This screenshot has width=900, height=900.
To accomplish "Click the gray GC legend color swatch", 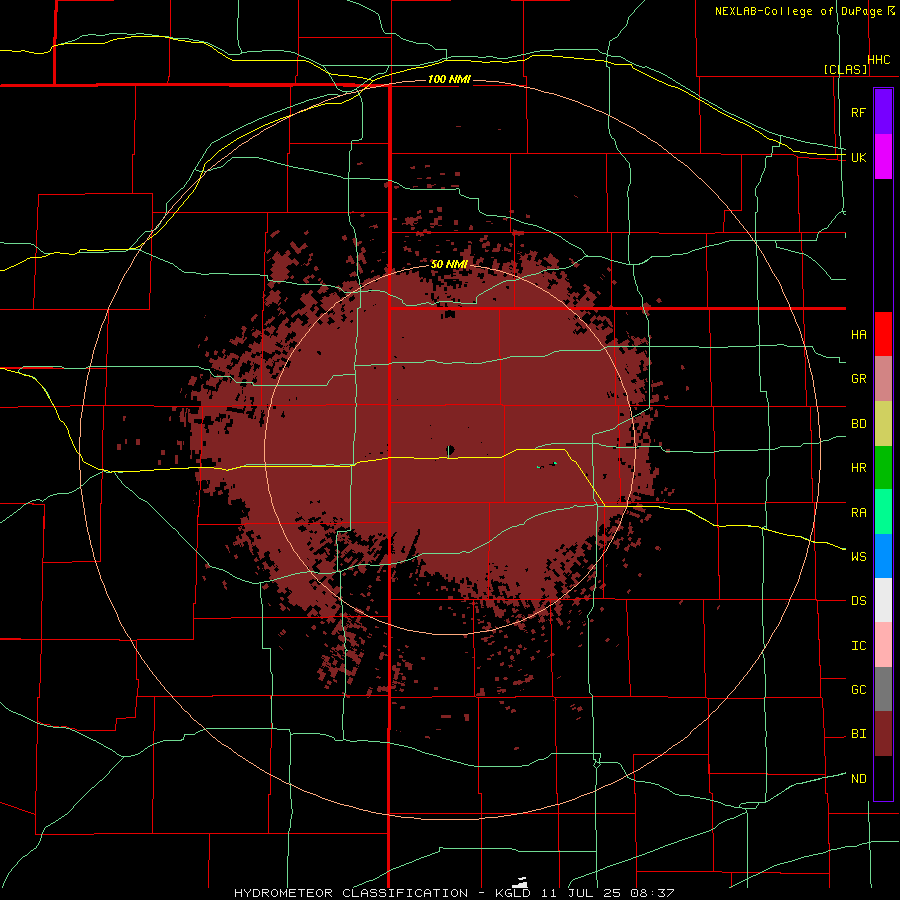I will tap(883, 689).
